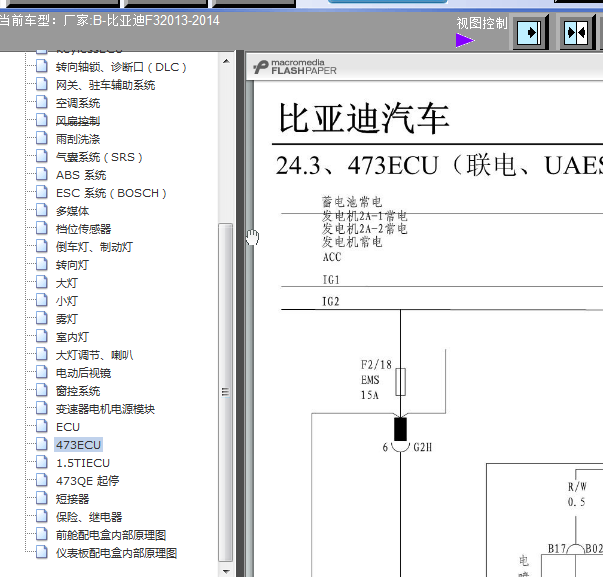
Task: Click the inward-arrows collapse view button
Action: [576, 32]
